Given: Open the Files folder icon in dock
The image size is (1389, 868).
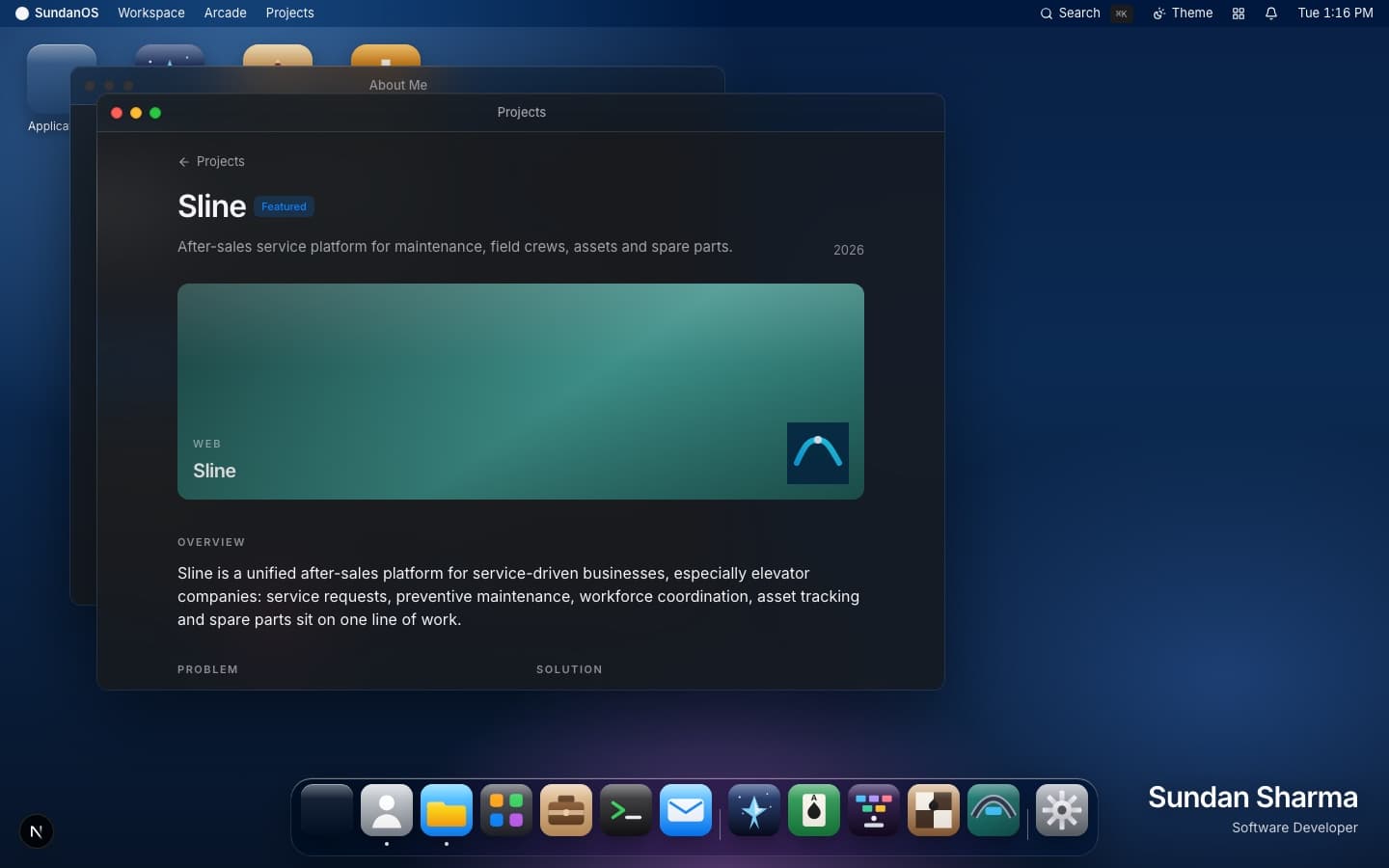Looking at the screenshot, I should pos(447,810).
